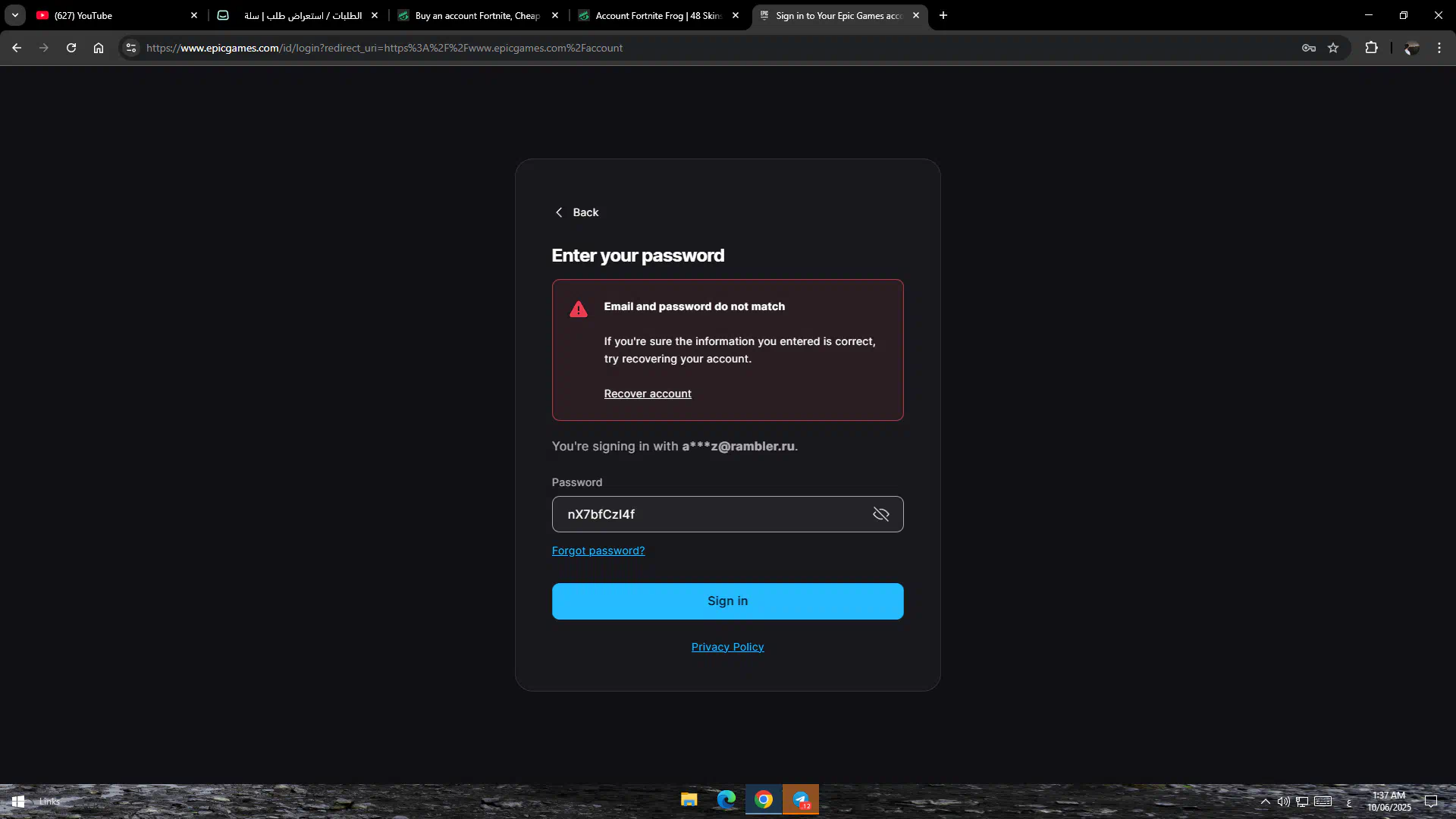The image size is (1456, 819).
Task: Click the 'Enter your password' heading
Action: tap(638, 256)
